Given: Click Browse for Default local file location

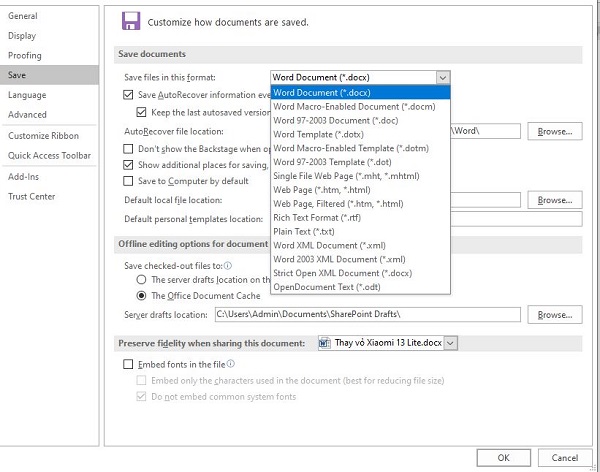Looking at the screenshot, I should [x=555, y=200].
